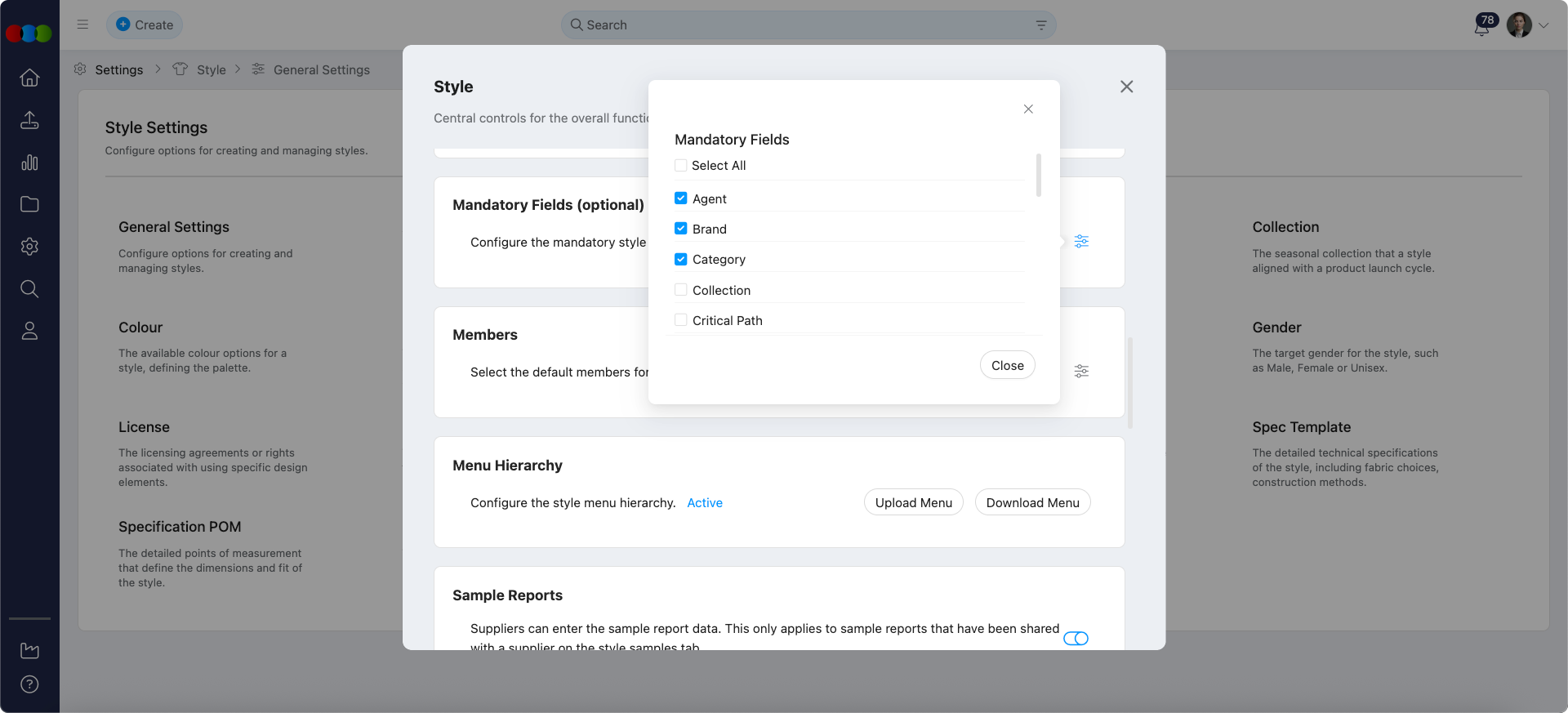Open the user profile sidebar icon
Image resolution: width=1568 pixels, height=713 pixels.
point(29,331)
